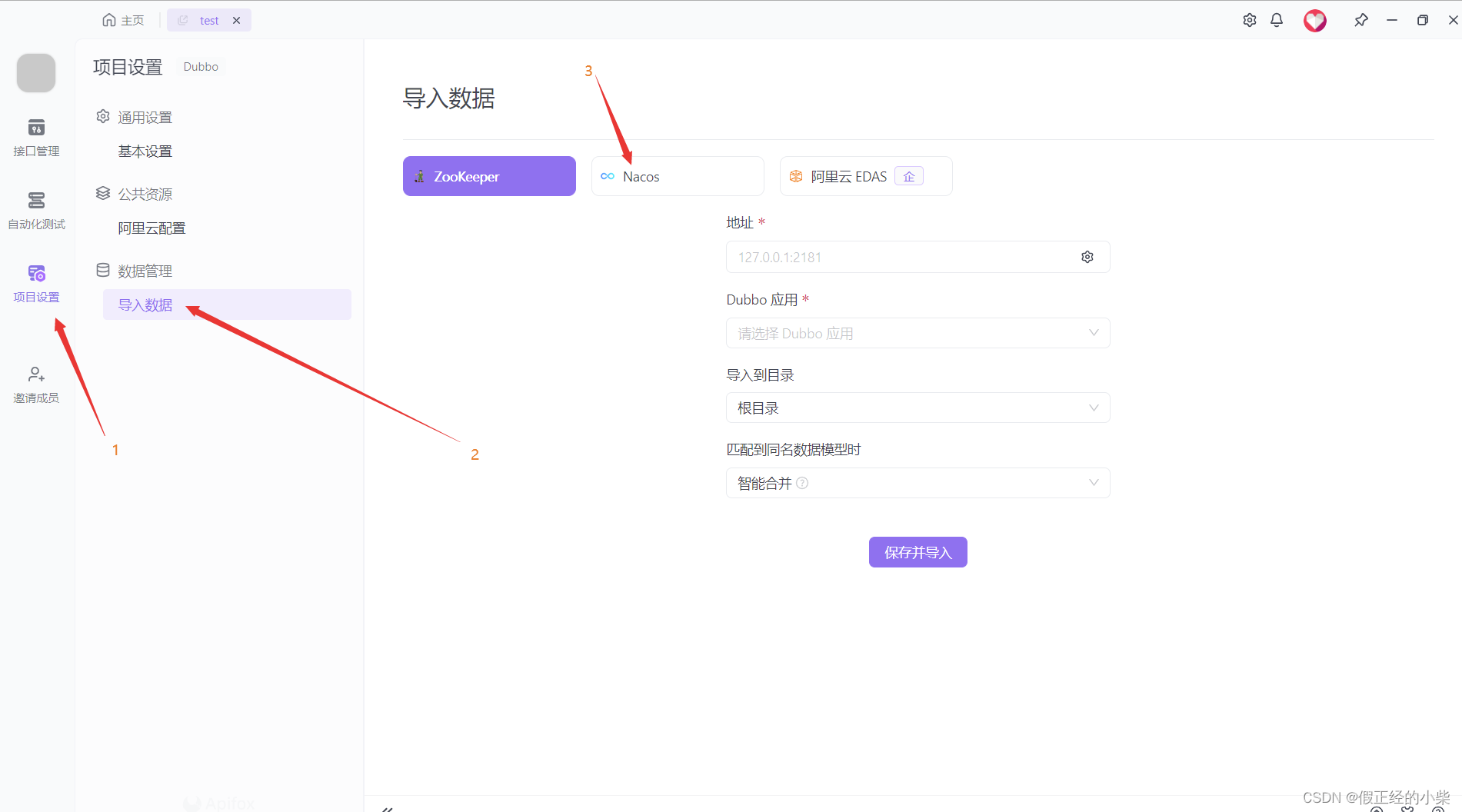Image resolution: width=1462 pixels, height=812 pixels.
Task: Go to the 主页 home tab
Action: (123, 20)
